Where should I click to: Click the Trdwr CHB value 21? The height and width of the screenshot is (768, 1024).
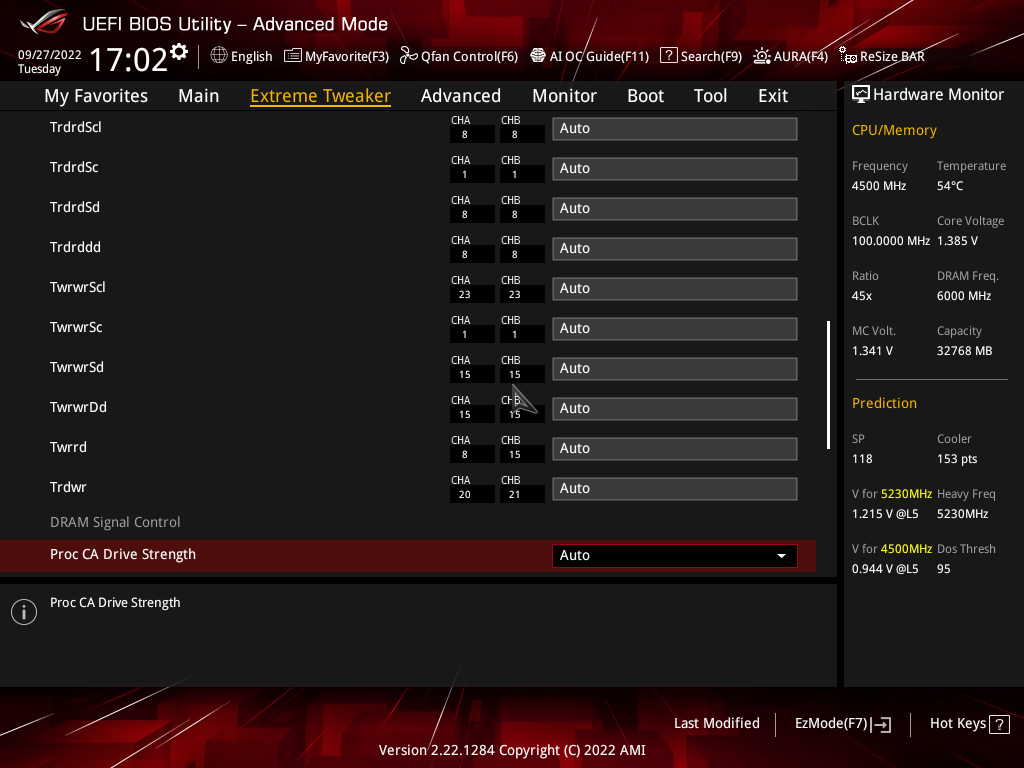click(x=515, y=495)
